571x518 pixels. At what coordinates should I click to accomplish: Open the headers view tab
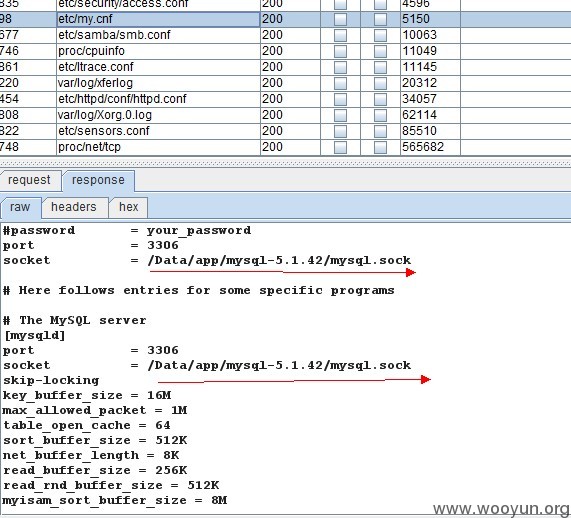pyautogui.click(x=74, y=207)
